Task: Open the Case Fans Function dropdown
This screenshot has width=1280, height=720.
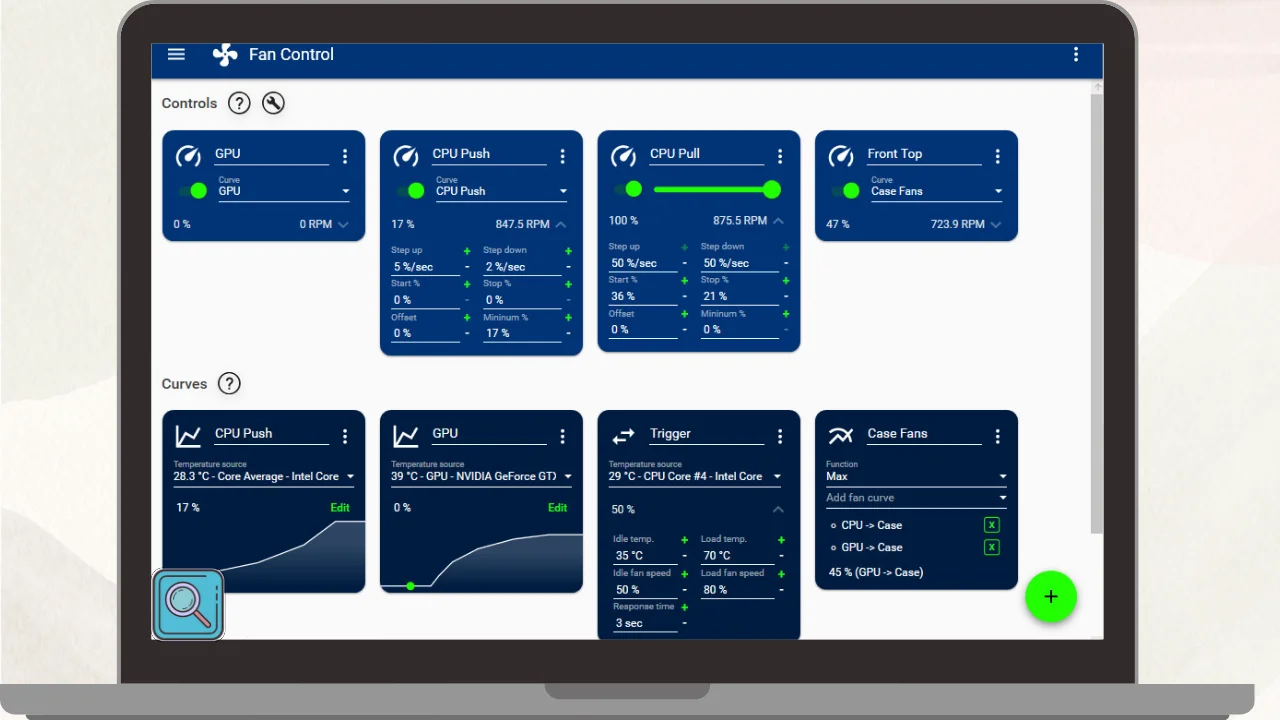Action: pyautogui.click(x=915, y=477)
